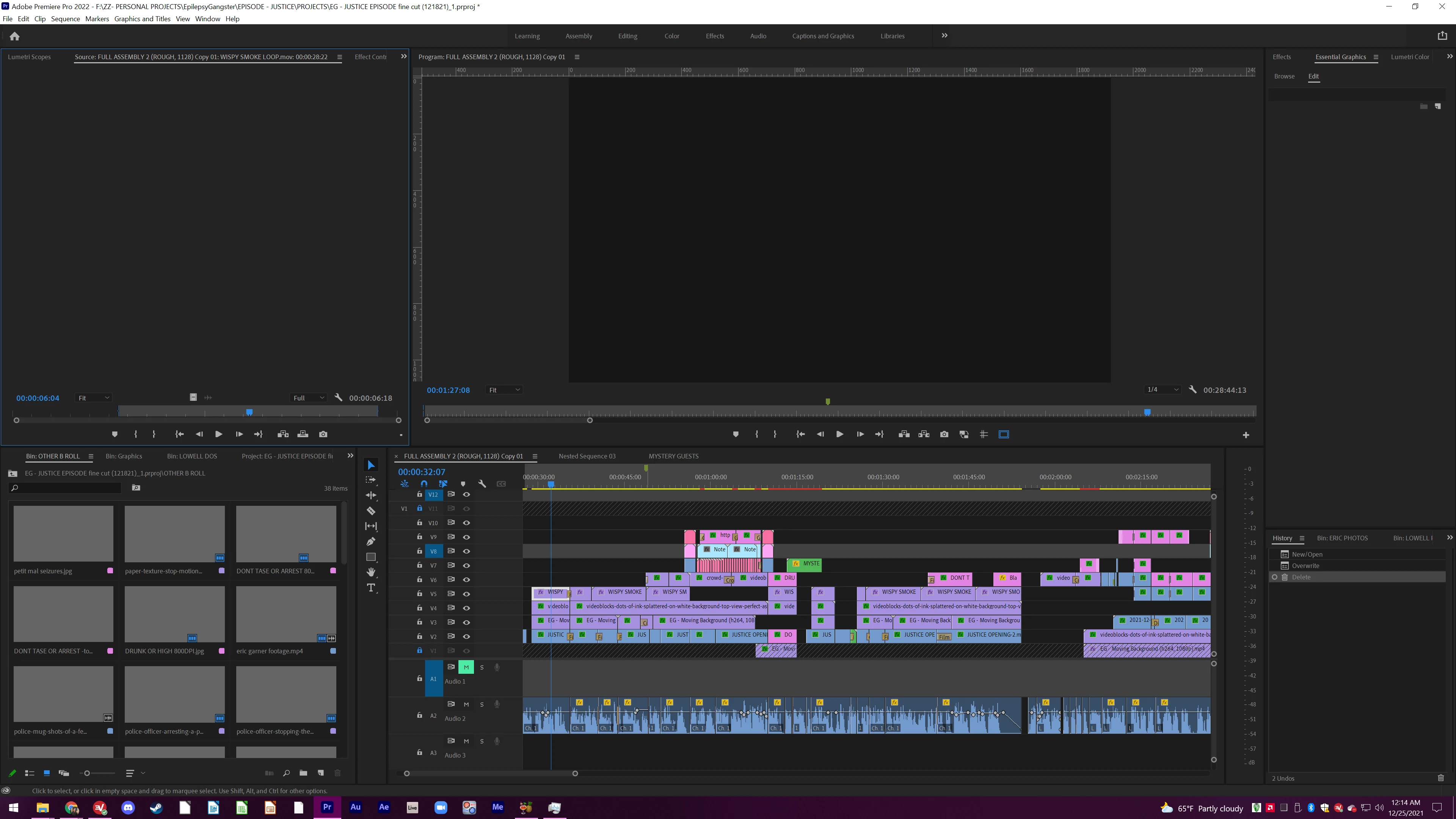Select the Slip tool

(371, 526)
